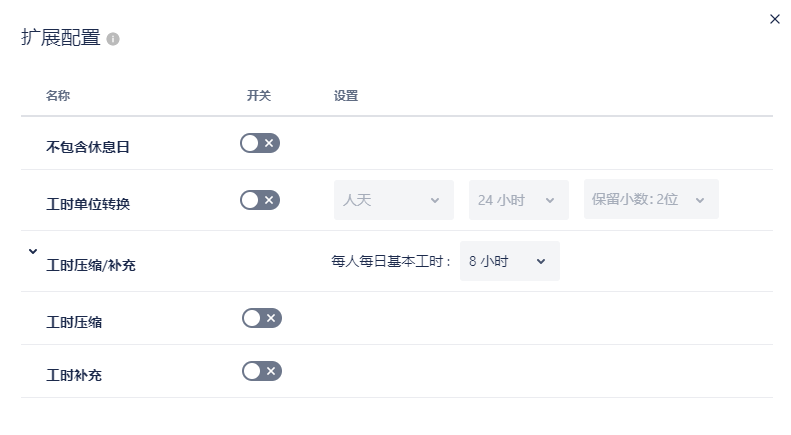Open the 人天 unit dropdown
This screenshot has height=435, width=791.
coord(393,200)
